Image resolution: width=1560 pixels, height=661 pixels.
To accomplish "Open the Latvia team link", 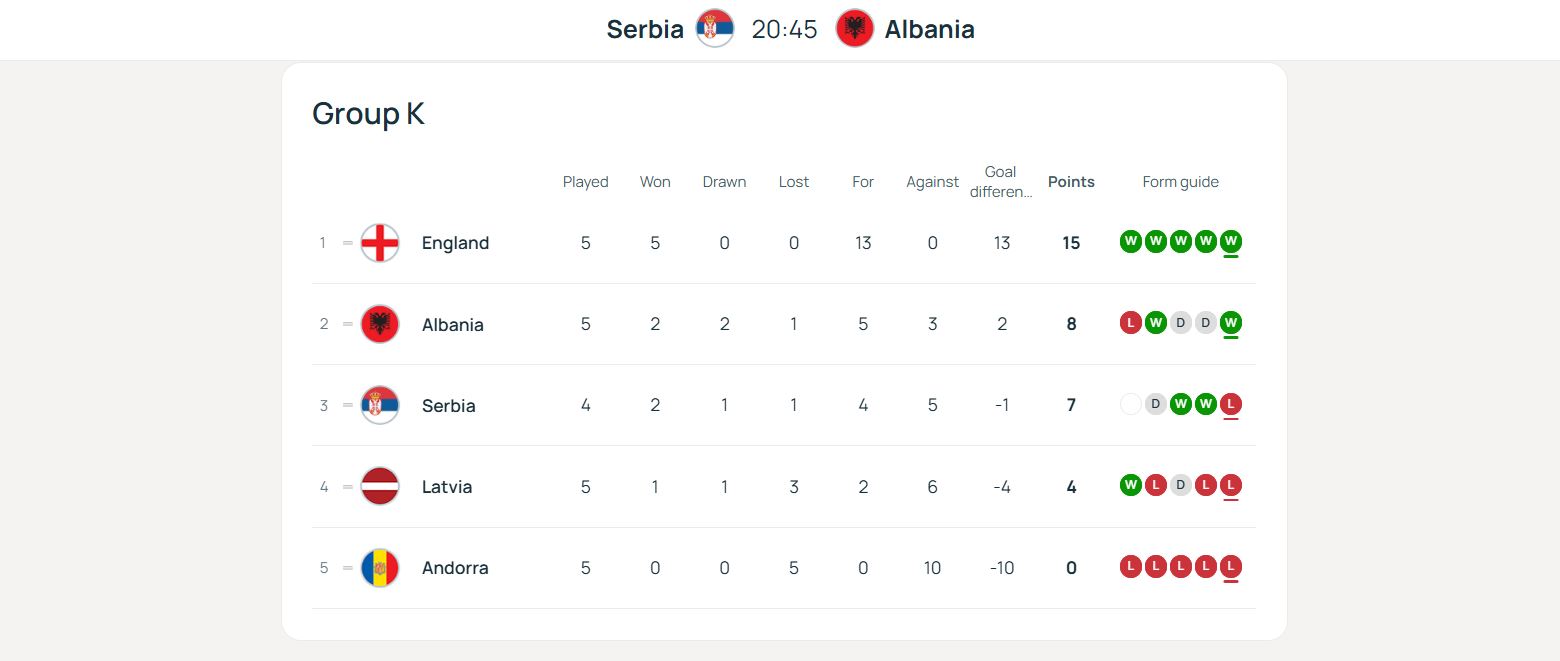I will 447,487.
